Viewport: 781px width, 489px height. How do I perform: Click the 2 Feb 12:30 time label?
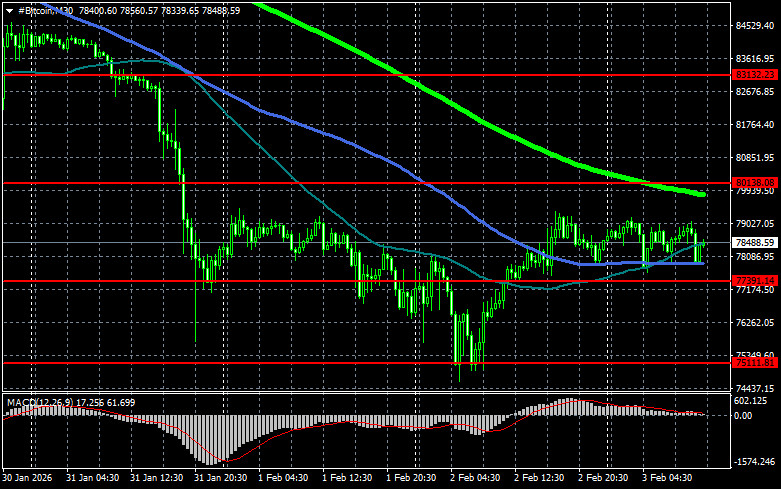pyautogui.click(x=539, y=478)
